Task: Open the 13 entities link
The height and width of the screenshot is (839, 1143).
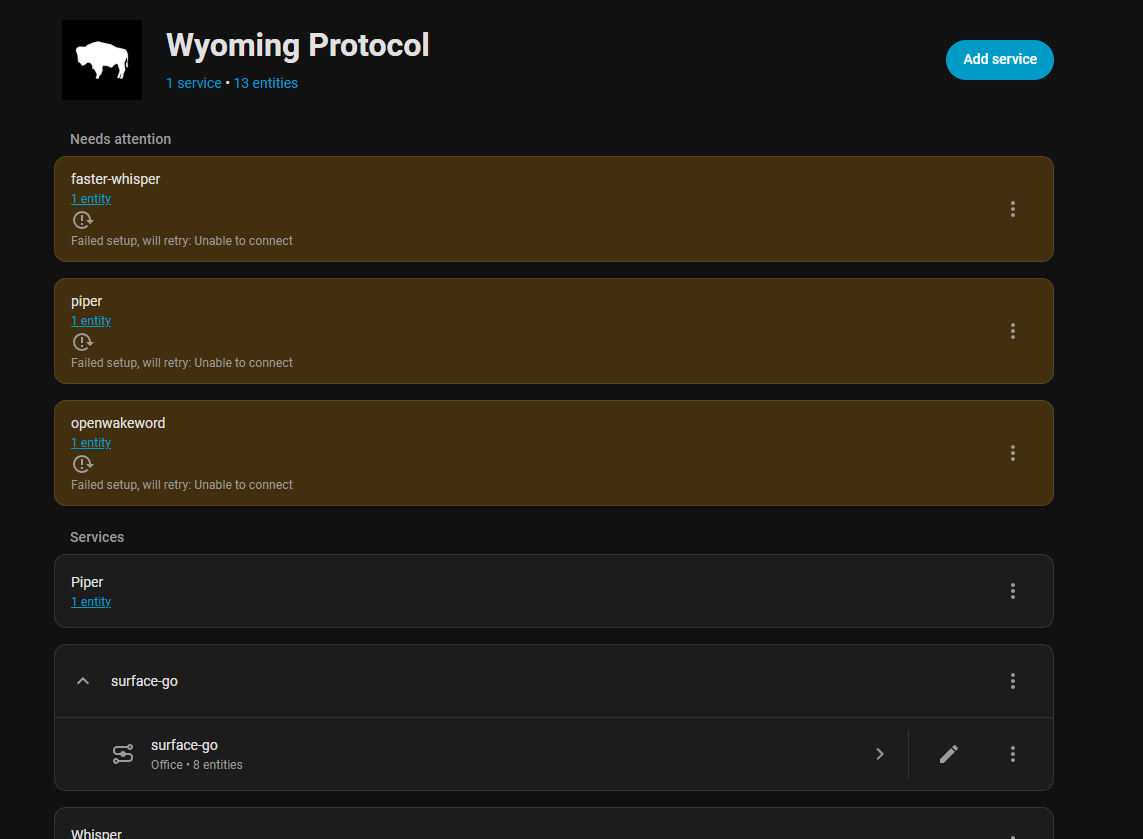Action: pyautogui.click(x=265, y=83)
